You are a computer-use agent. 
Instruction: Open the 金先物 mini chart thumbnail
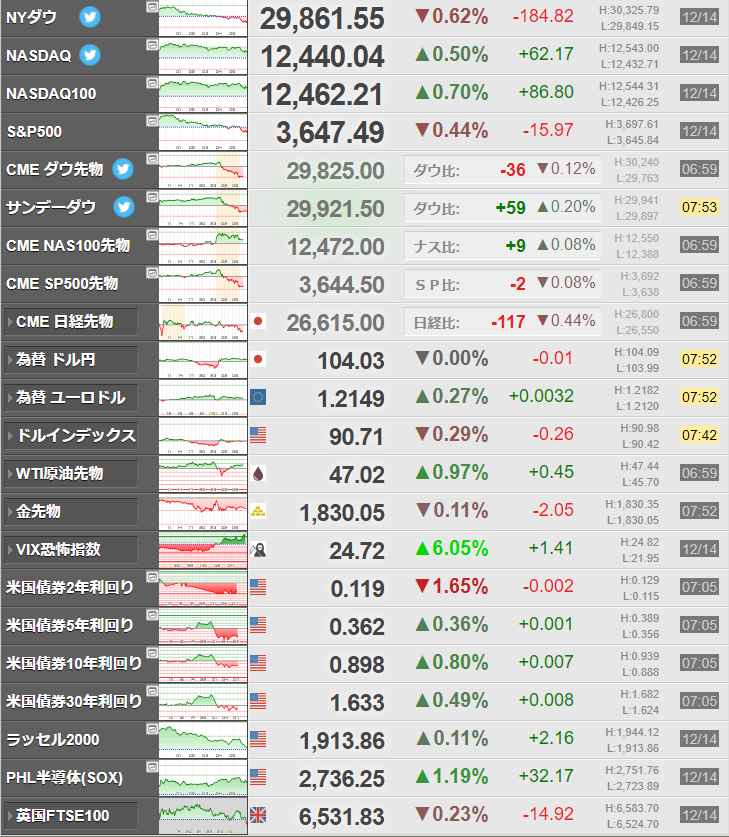[x=203, y=512]
